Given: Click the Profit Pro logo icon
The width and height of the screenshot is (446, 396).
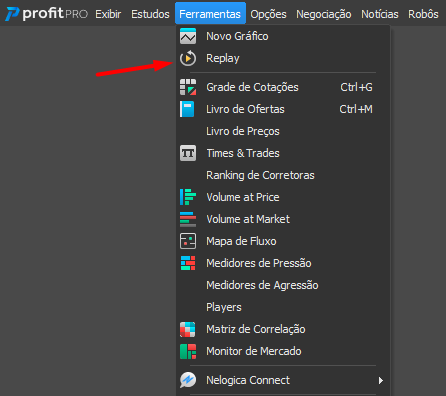Looking at the screenshot, I should 13,14.
